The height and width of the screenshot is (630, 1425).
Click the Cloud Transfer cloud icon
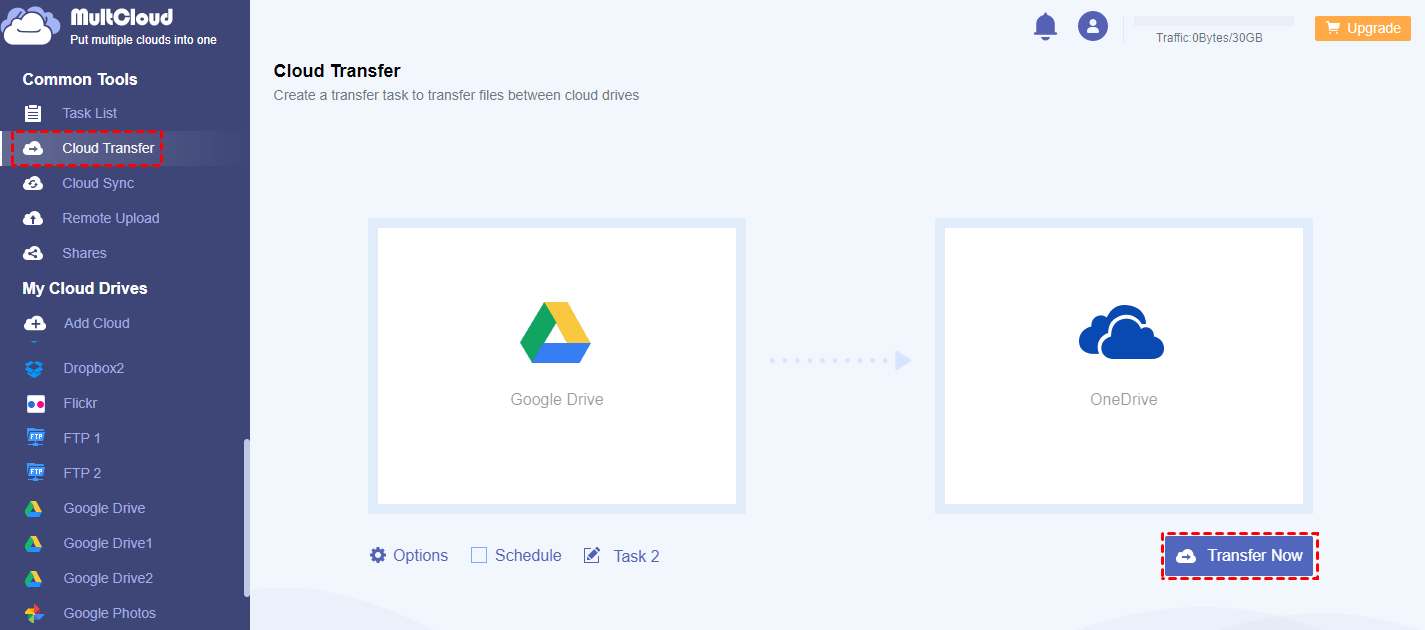coord(33,148)
